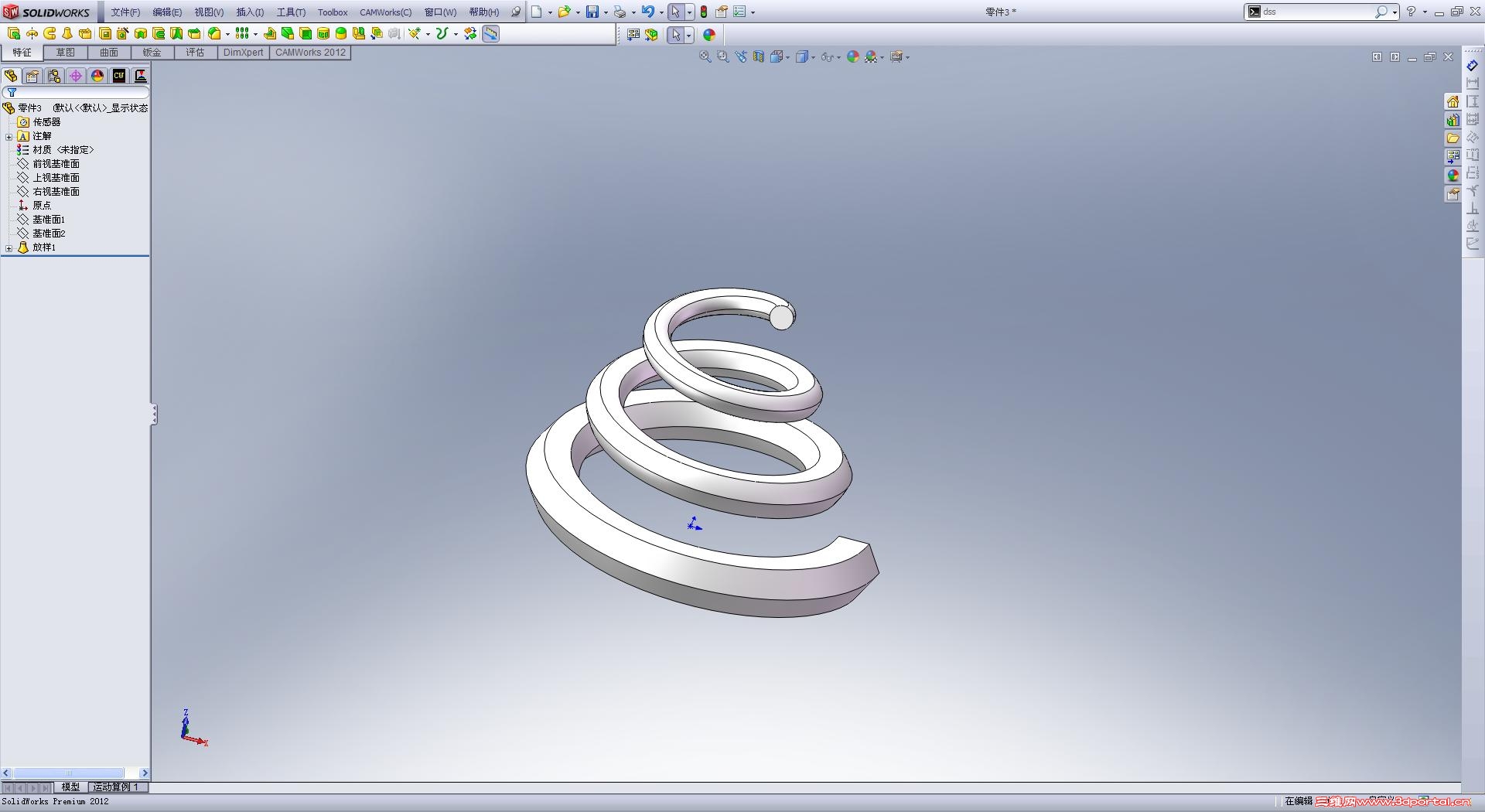1485x812 pixels.
Task: Open the DisplayManager color ball tab
Action: pyautogui.click(x=97, y=76)
